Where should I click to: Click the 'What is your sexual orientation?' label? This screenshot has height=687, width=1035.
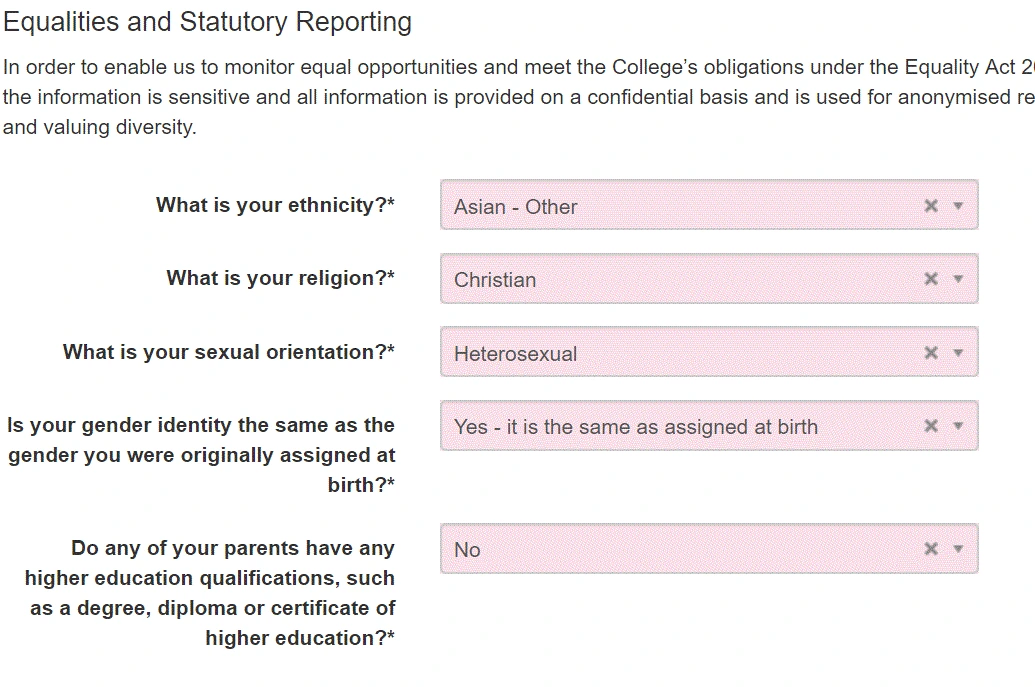tap(228, 352)
